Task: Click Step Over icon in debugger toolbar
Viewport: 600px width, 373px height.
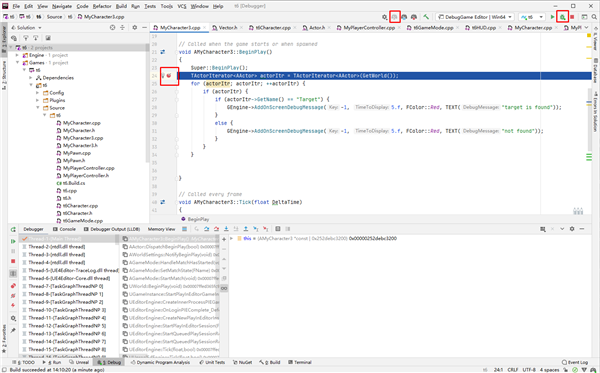Action: (x=207, y=229)
